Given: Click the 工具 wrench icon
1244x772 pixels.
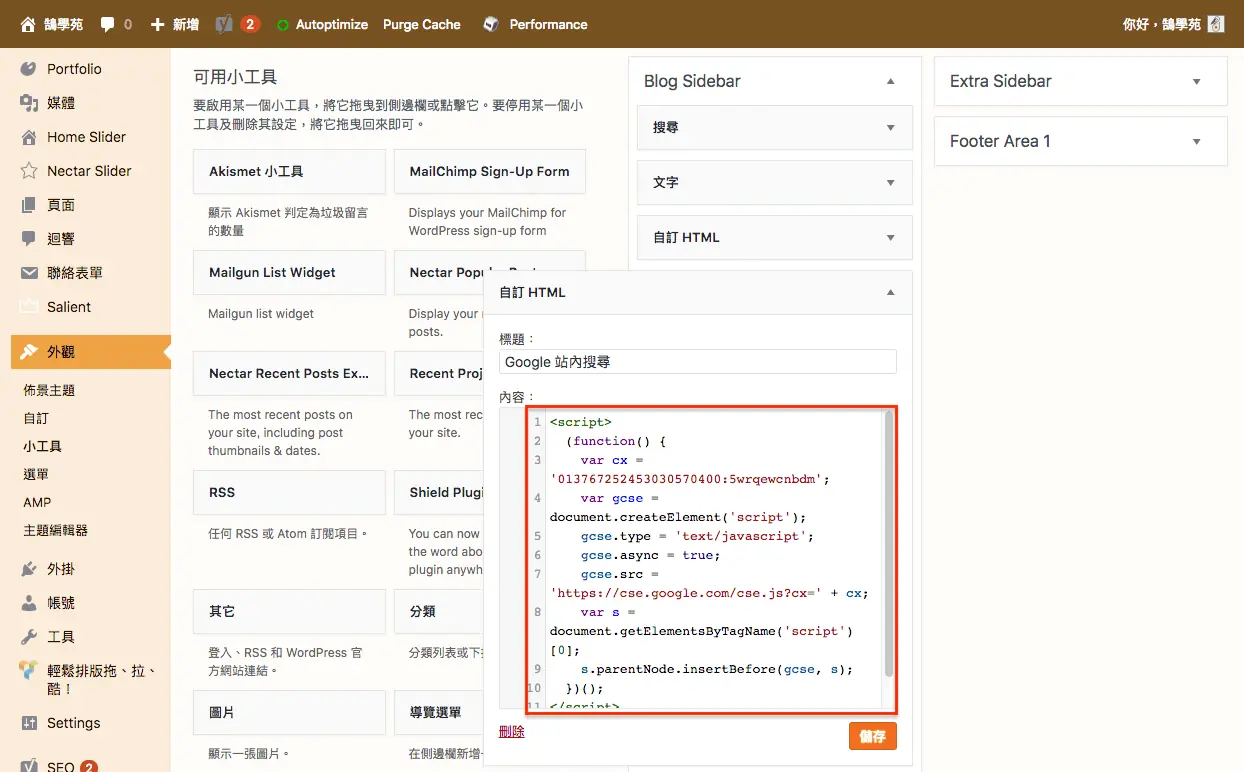Looking at the screenshot, I should click(29, 637).
